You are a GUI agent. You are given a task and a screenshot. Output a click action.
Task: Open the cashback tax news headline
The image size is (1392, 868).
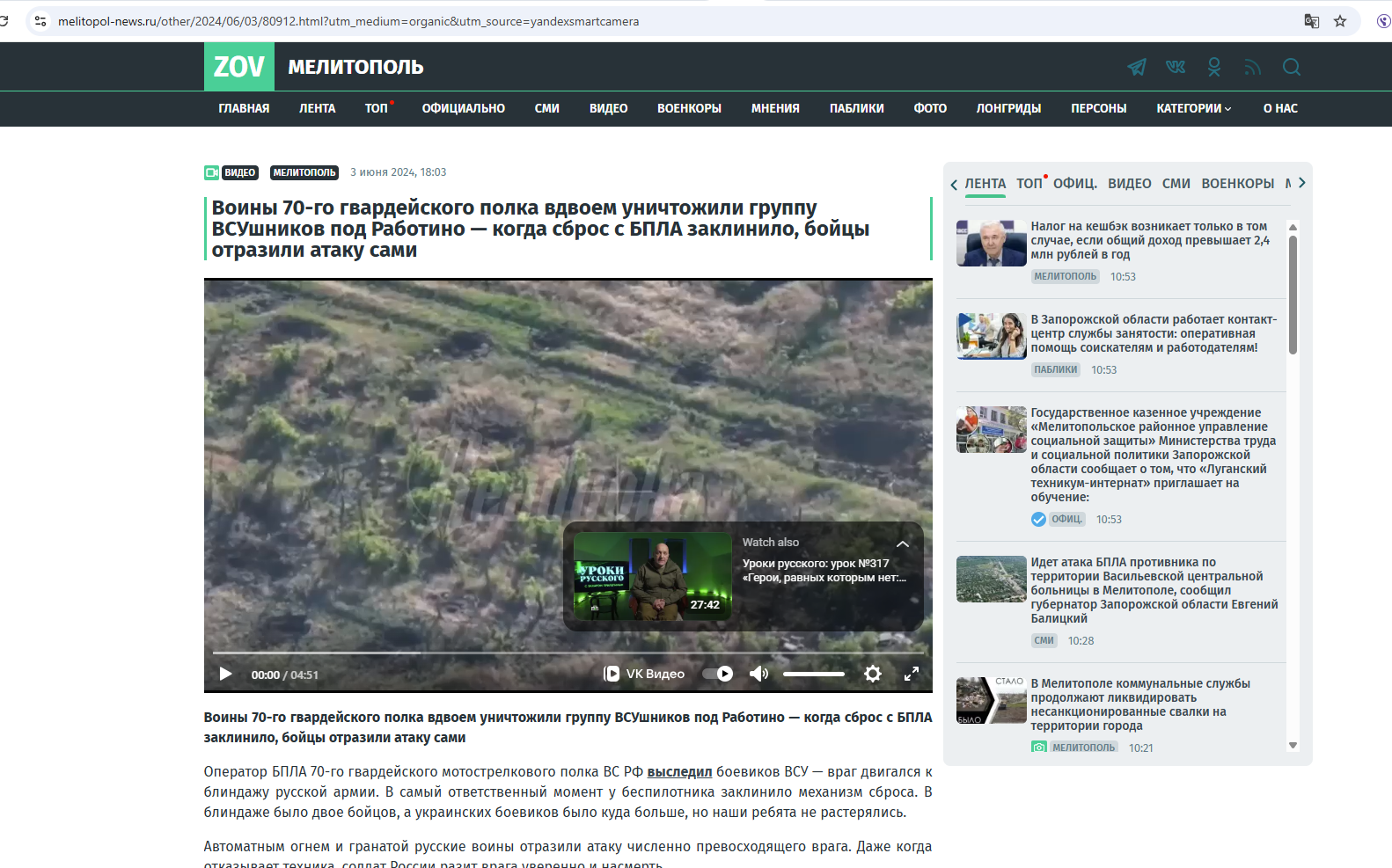[1149, 240]
